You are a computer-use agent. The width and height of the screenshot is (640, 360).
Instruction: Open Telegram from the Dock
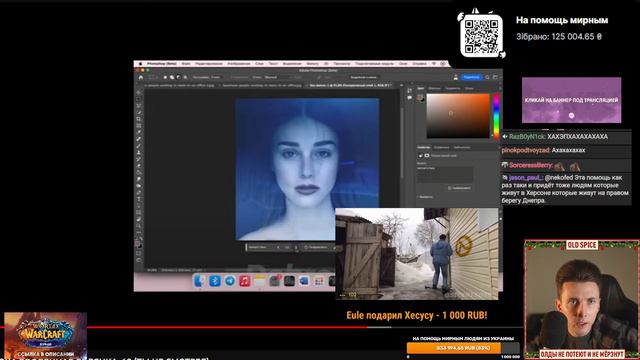pyautogui.click(x=230, y=281)
